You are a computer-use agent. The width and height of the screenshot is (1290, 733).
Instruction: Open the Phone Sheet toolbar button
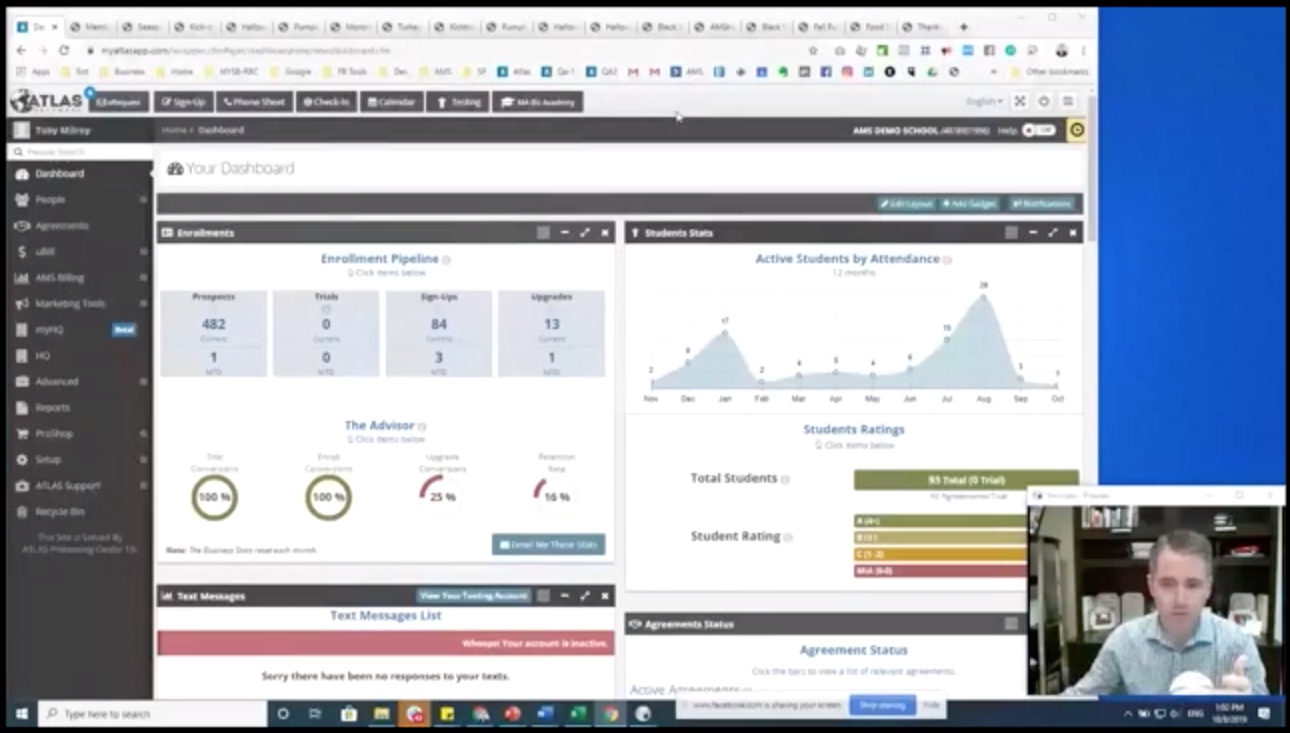point(254,102)
